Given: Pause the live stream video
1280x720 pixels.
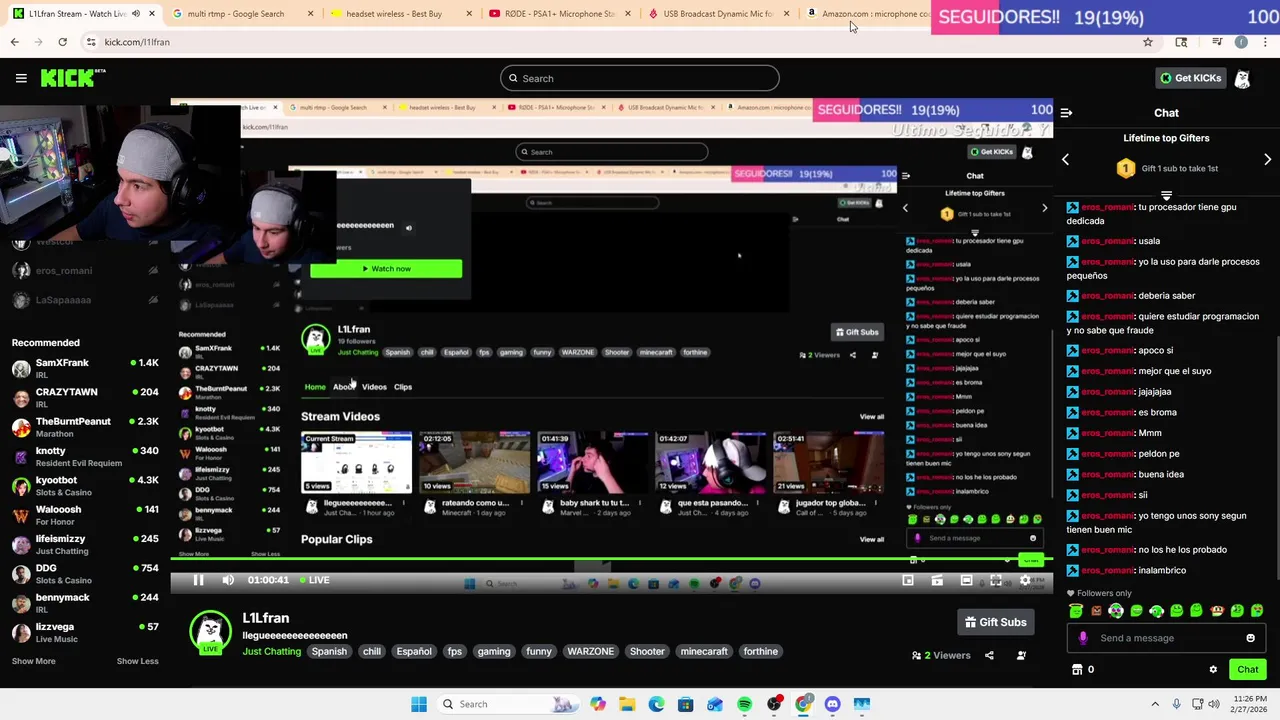Looking at the screenshot, I should (198, 580).
